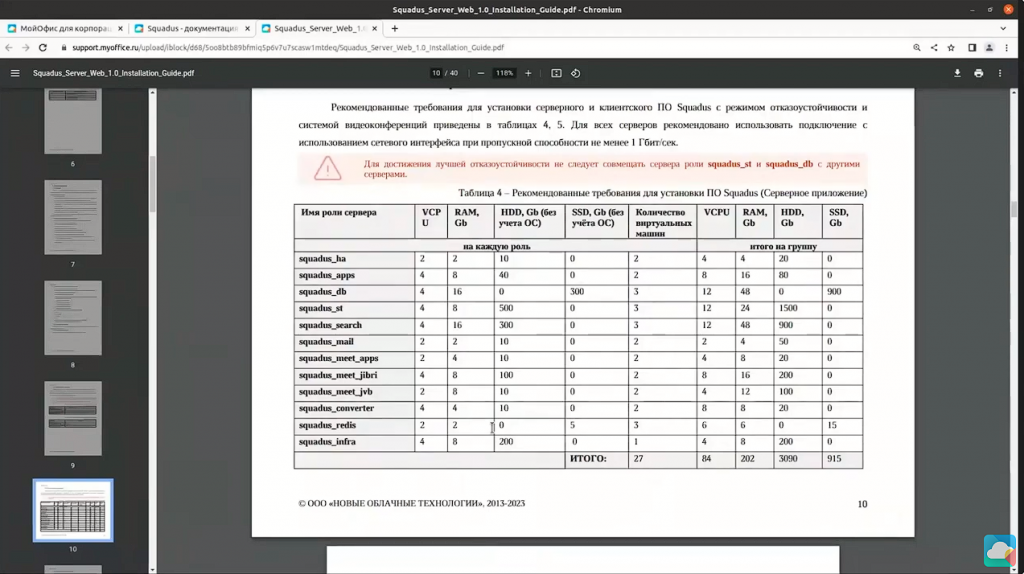This screenshot has height=574, width=1024.
Task: Click the 118% zoom level field
Action: click(504, 73)
